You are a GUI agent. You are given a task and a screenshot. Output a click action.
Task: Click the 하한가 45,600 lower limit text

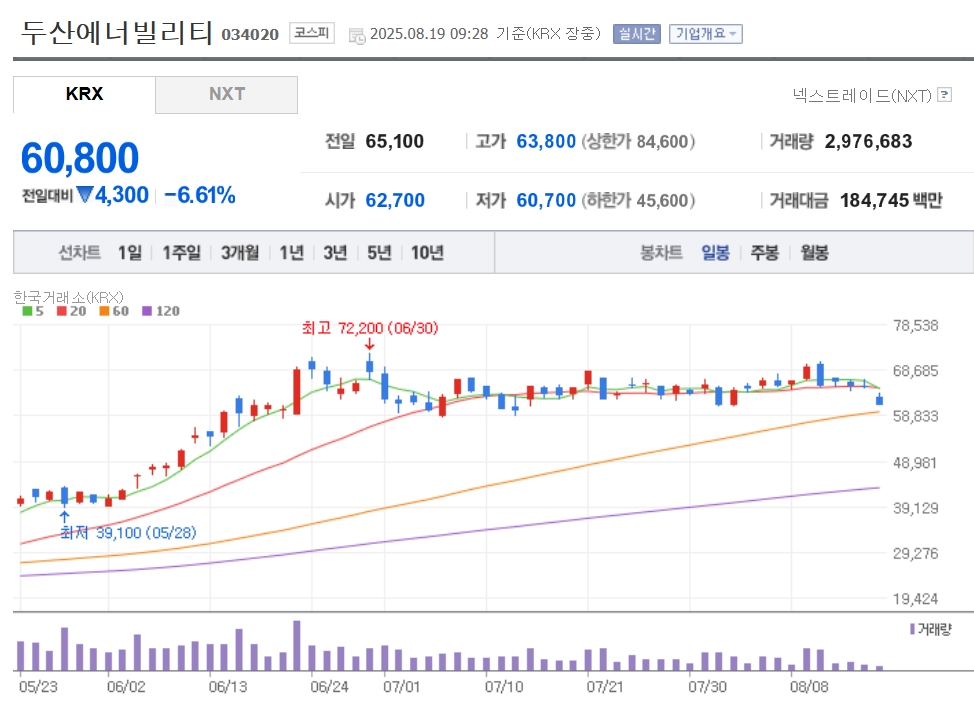pos(638,200)
